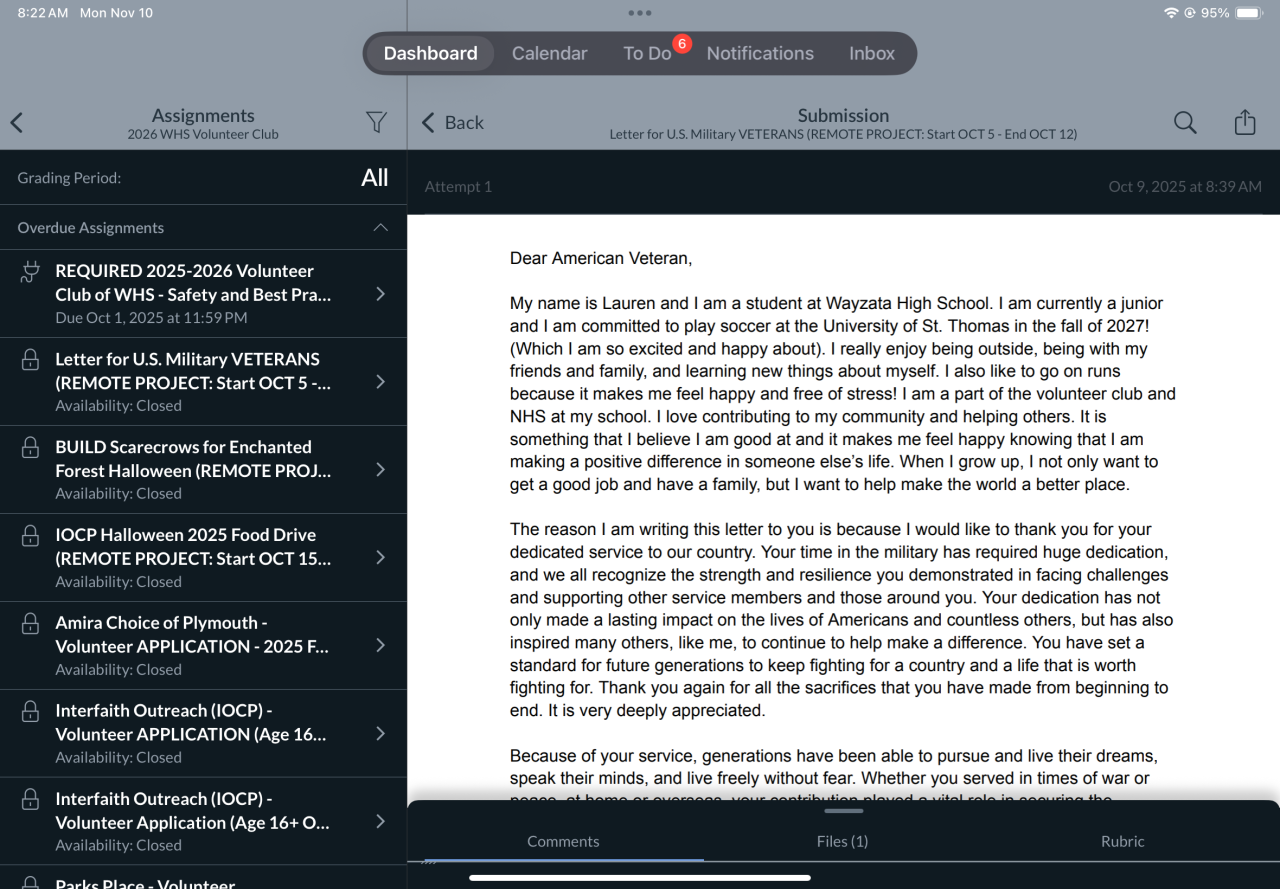Viewport: 1280px width, 889px height.
Task: Tap the Attempt 1 label
Action: click(458, 186)
